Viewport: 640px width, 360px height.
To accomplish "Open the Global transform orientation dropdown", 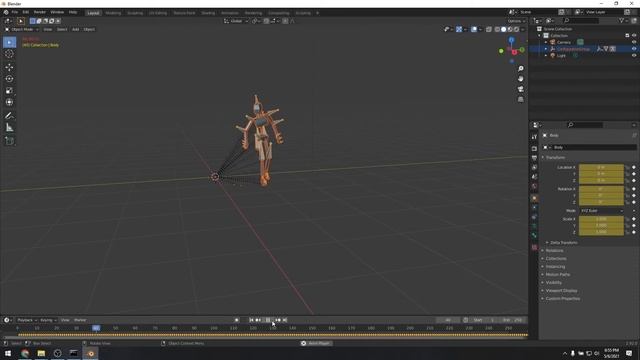I will point(236,21).
